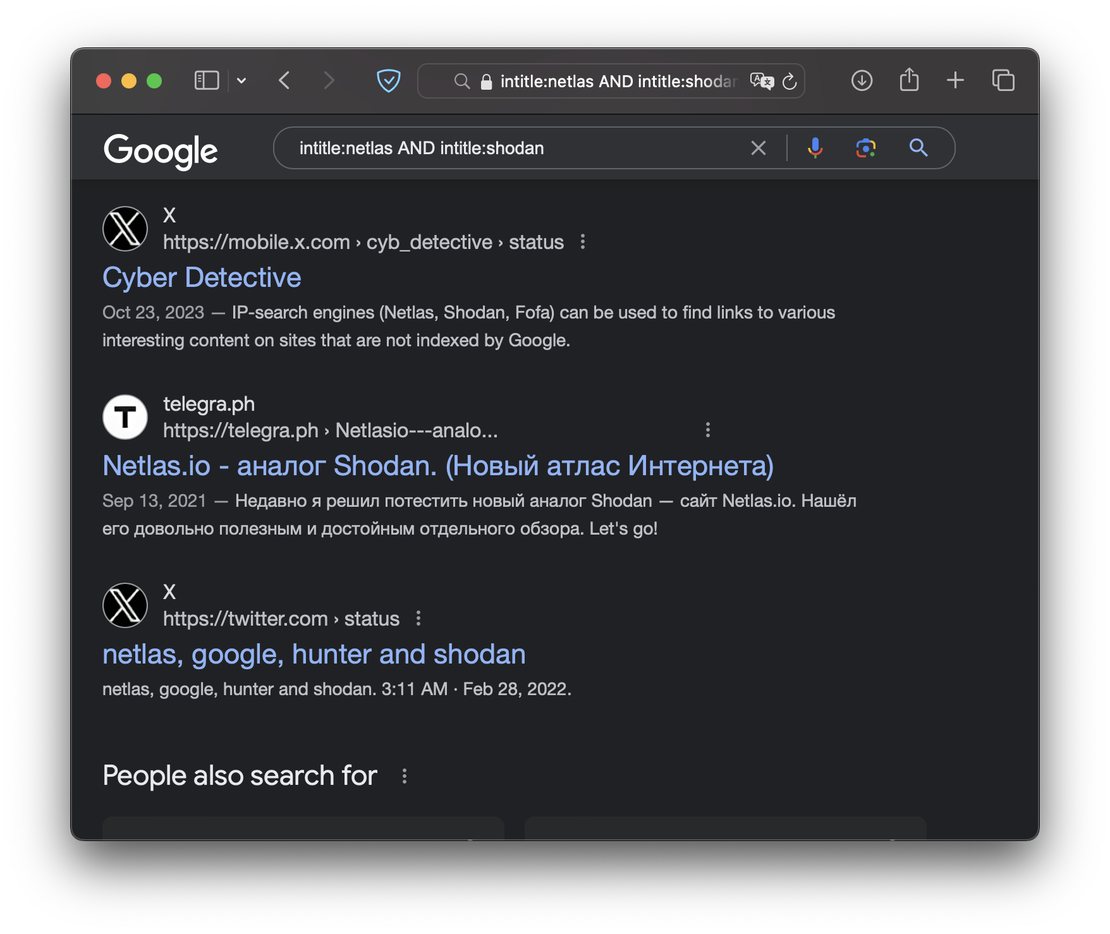Clear the Google search box text
This screenshot has width=1110, height=934.
point(758,148)
